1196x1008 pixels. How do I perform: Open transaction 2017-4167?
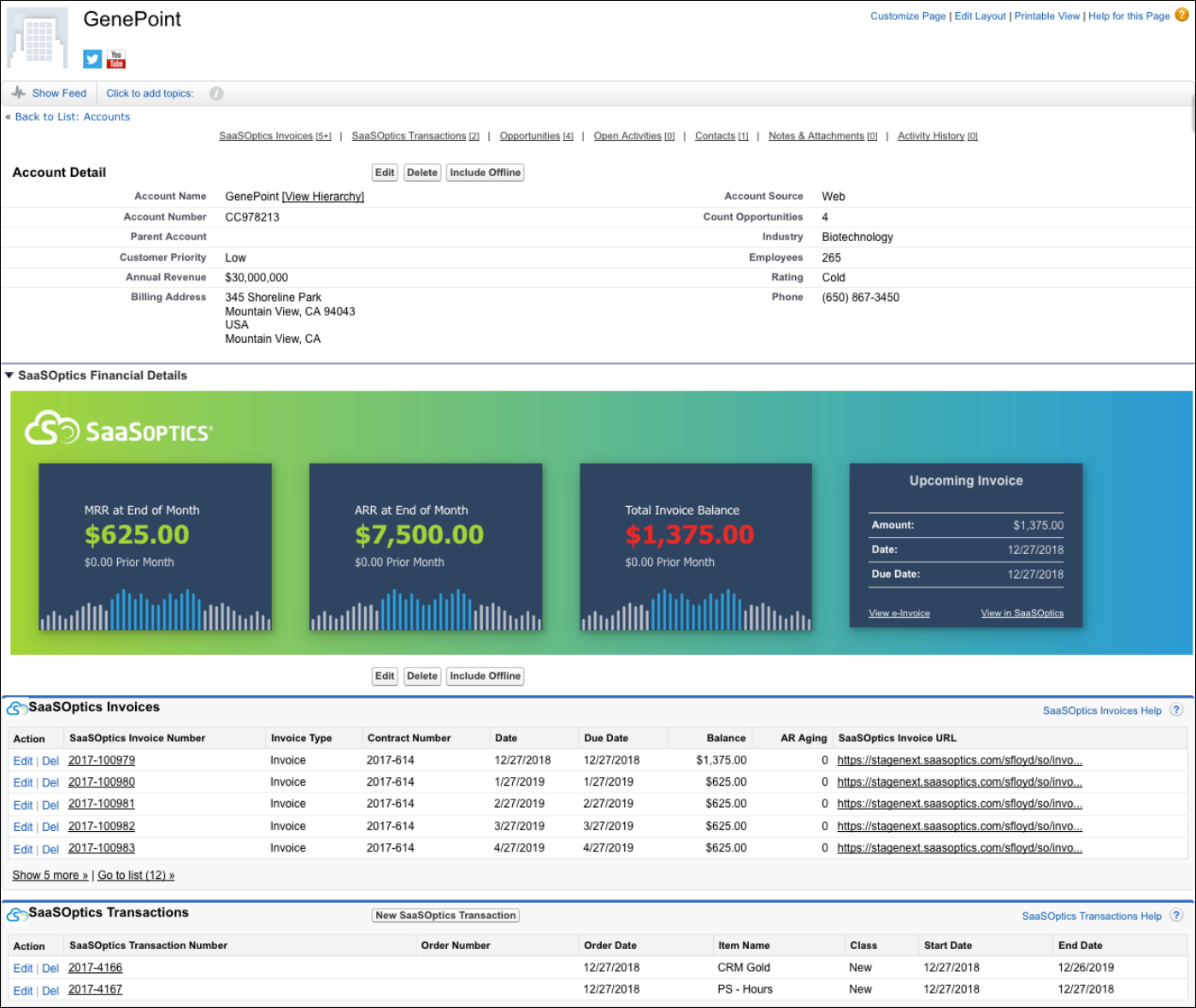(x=96, y=989)
